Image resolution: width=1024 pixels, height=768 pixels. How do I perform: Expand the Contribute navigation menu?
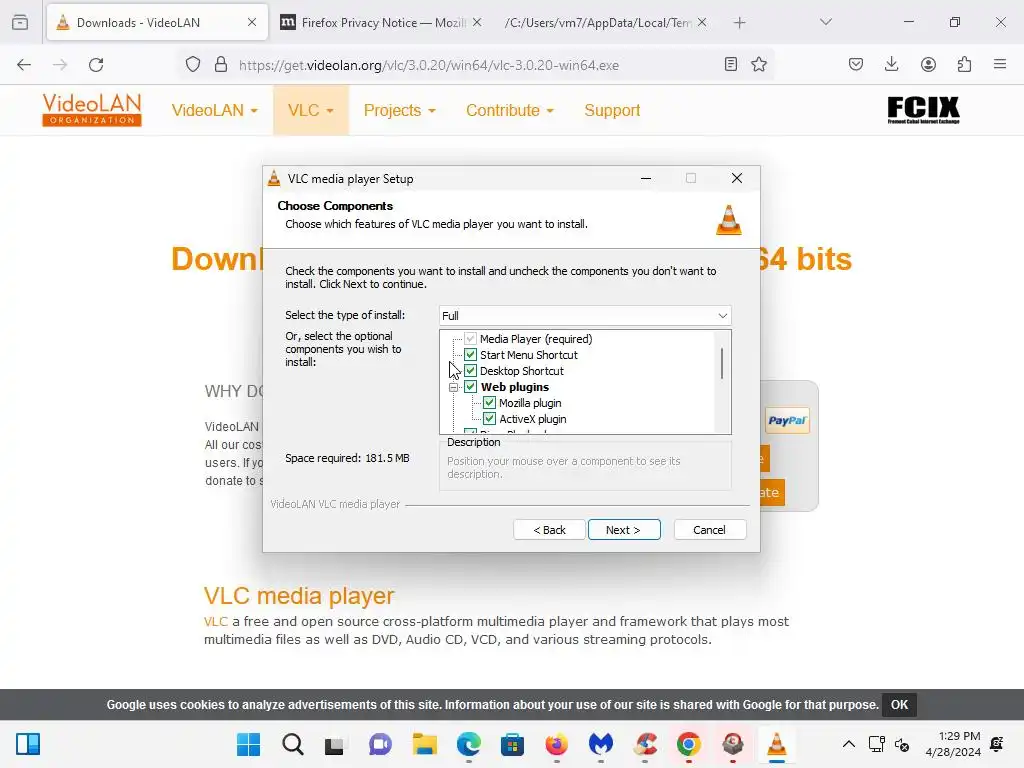pos(509,110)
